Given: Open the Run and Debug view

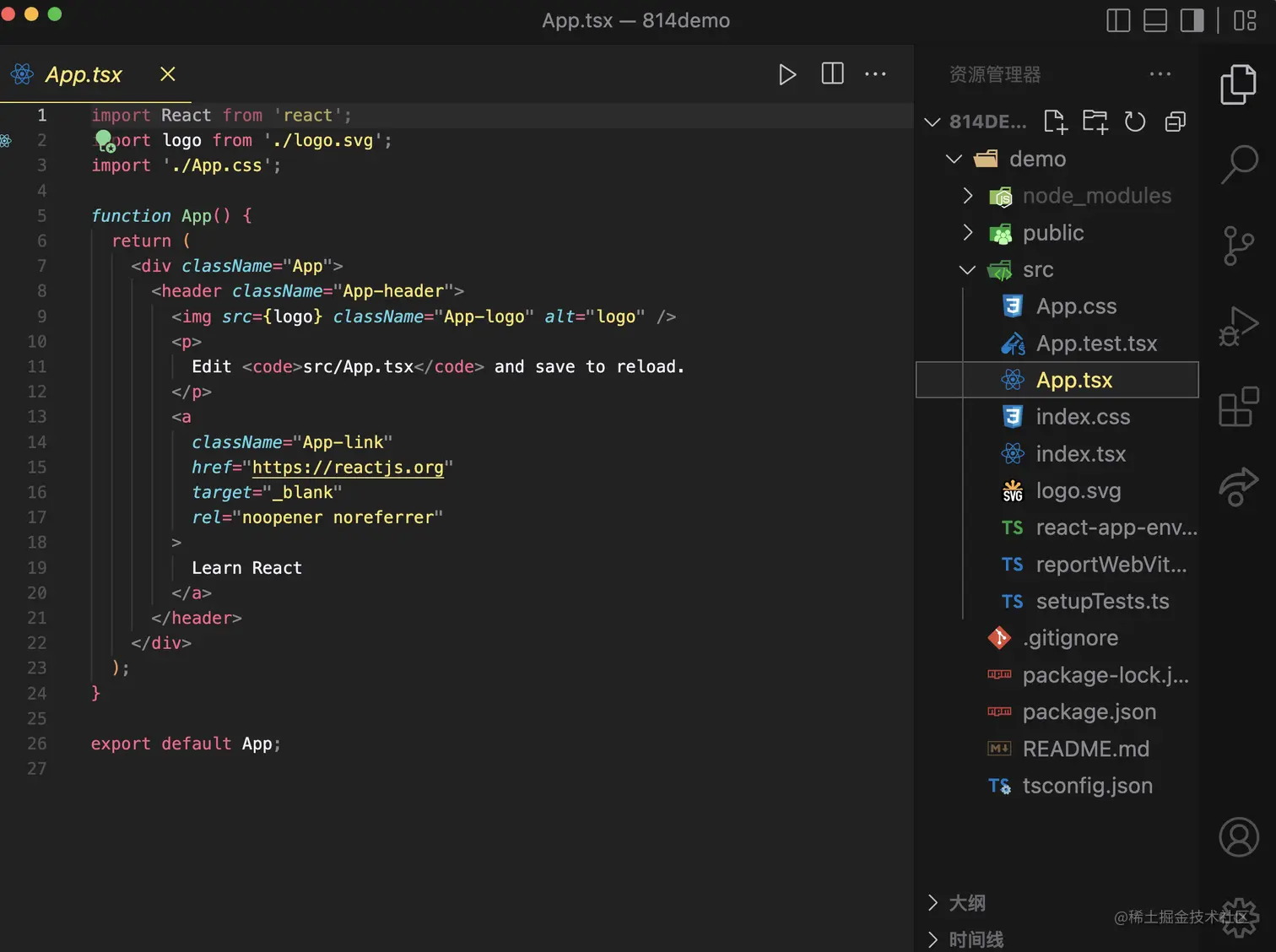Looking at the screenshot, I should pos(1238,326).
